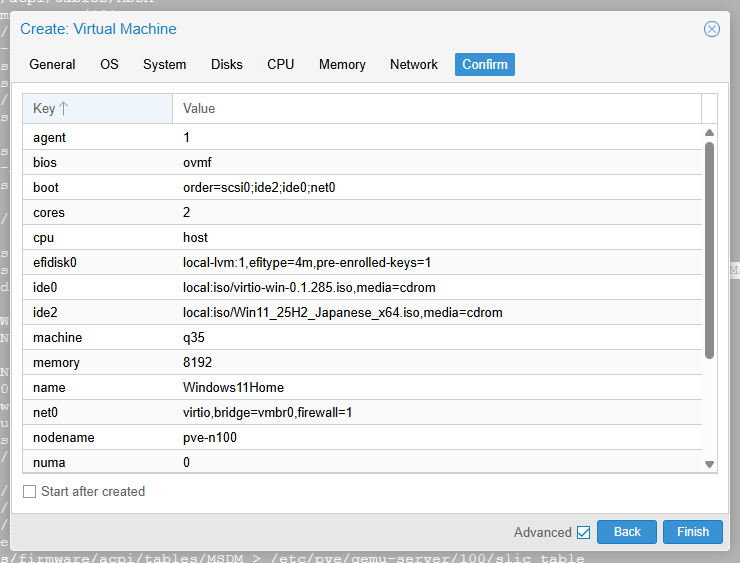Close the Create Virtual Machine dialog

tap(712, 29)
